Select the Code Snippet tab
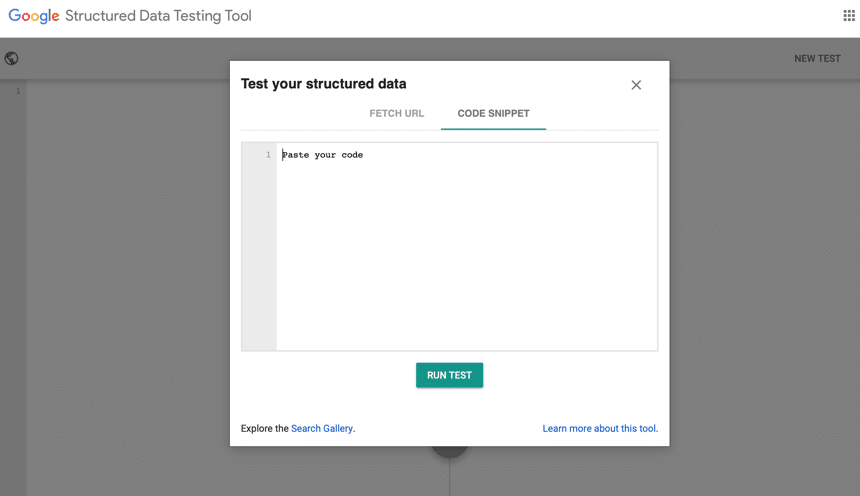This screenshot has height=496, width=860. pyautogui.click(x=494, y=114)
